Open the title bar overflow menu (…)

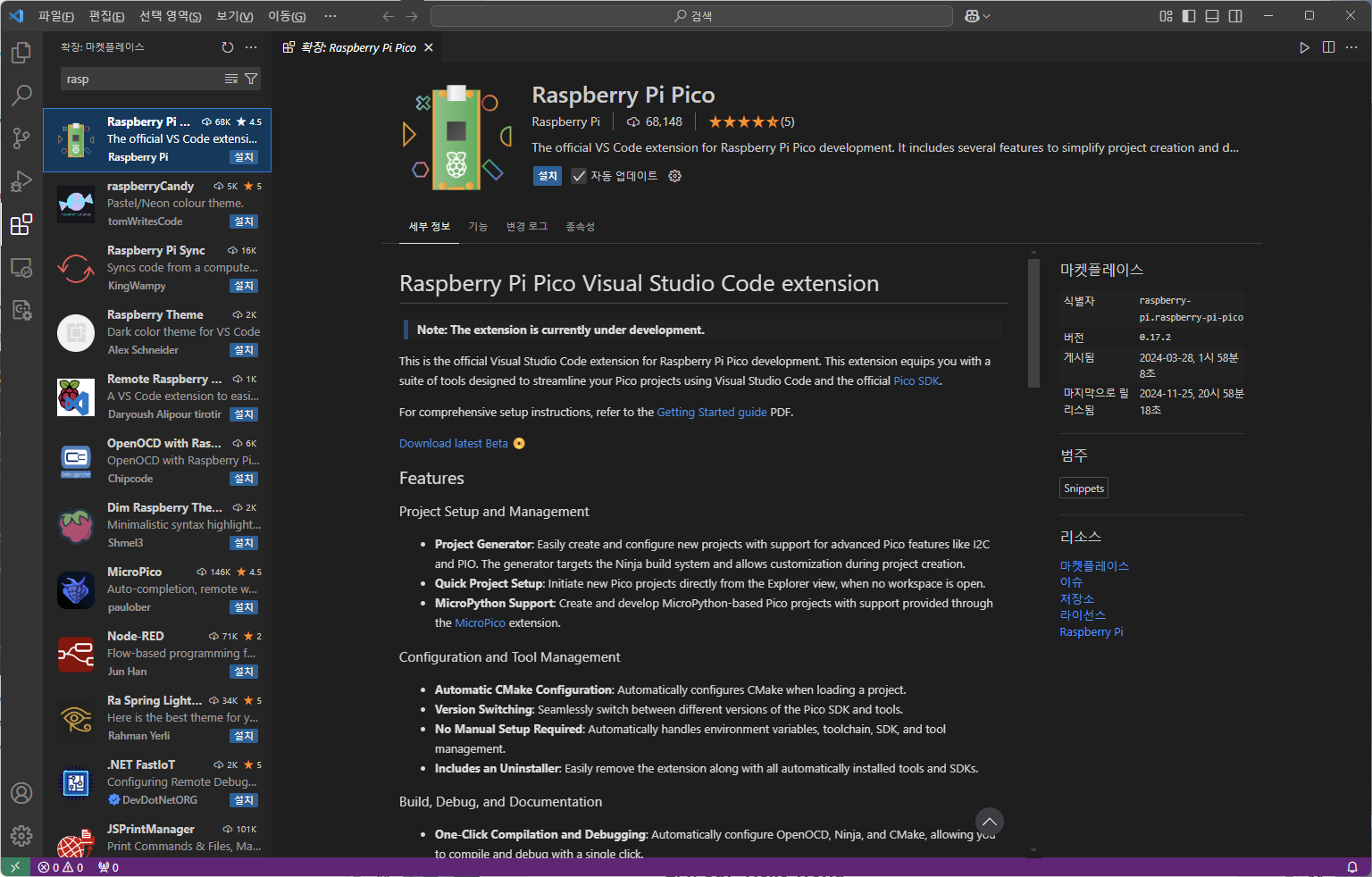click(x=330, y=16)
